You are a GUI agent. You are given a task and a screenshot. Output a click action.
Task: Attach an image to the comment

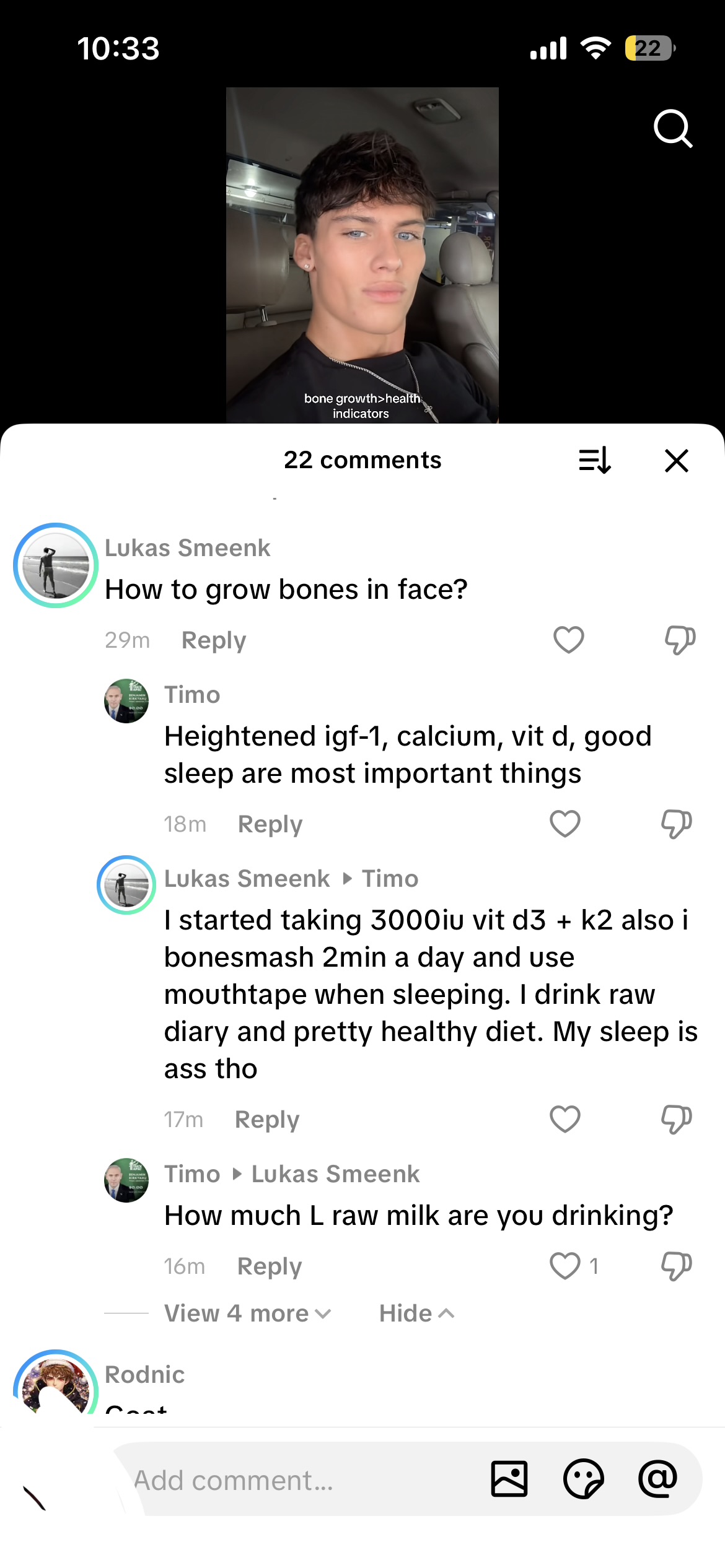click(x=509, y=1479)
